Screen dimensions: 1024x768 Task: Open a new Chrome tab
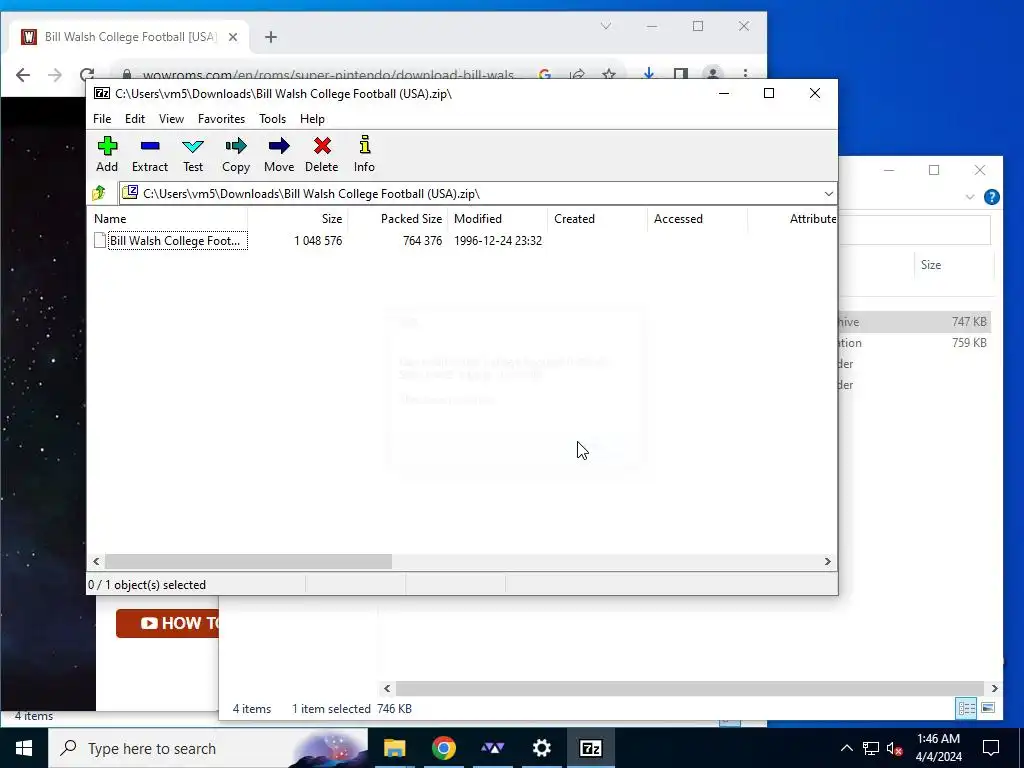pos(271,37)
